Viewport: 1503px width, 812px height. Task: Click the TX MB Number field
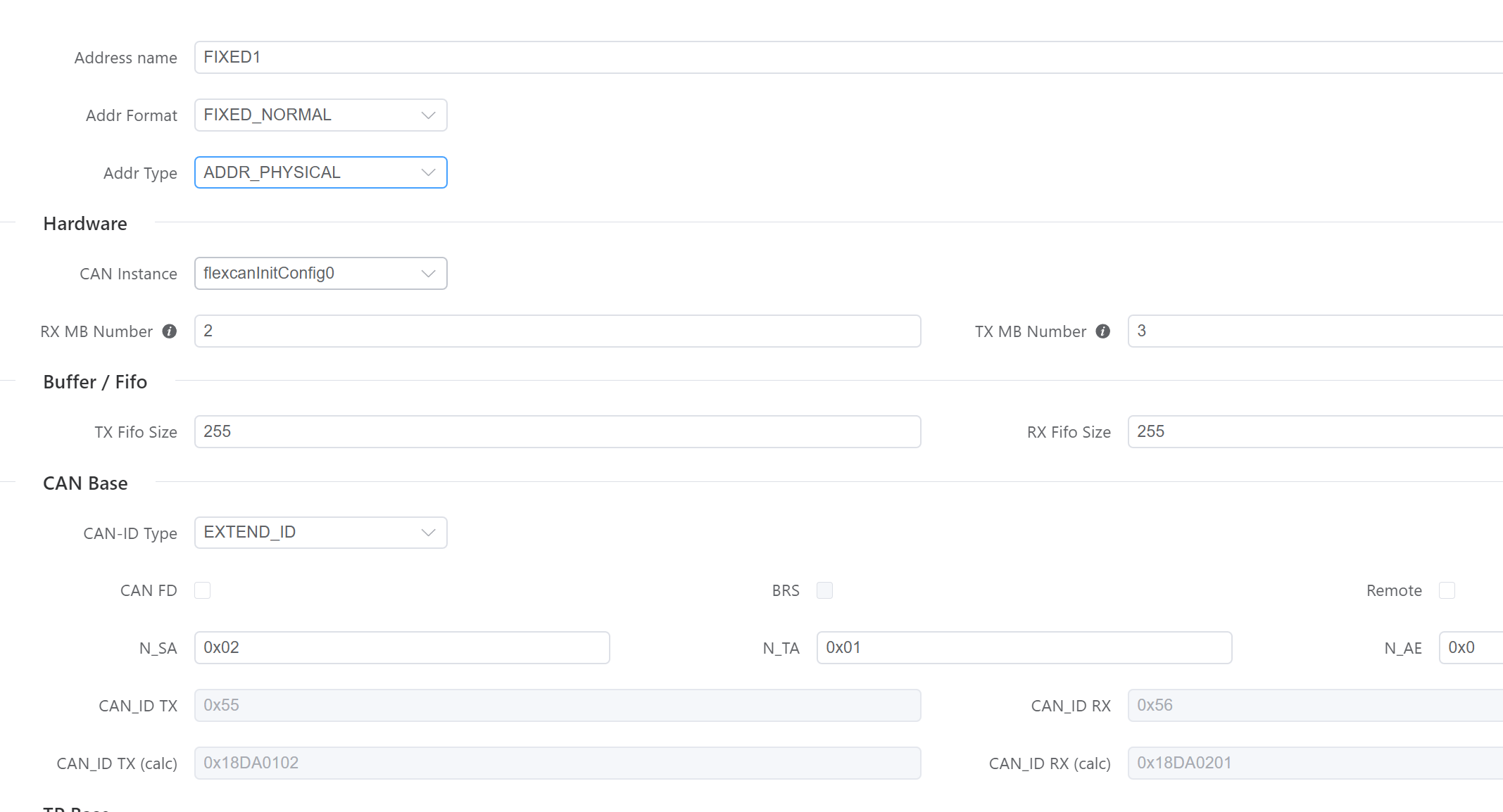1314,331
